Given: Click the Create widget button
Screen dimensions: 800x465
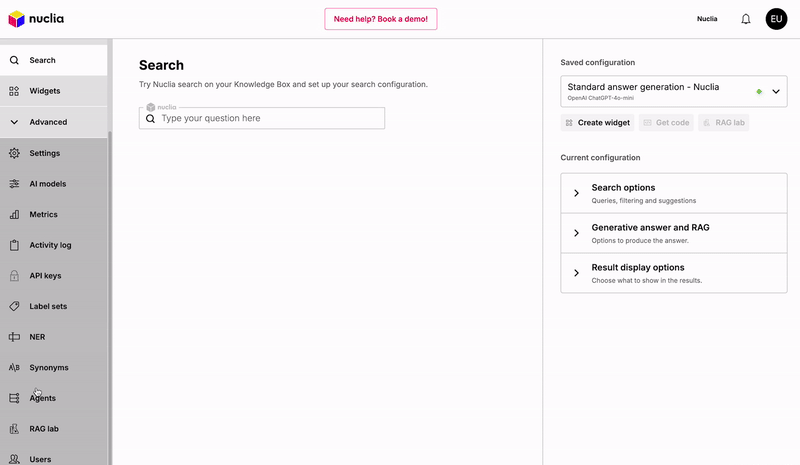Looking at the screenshot, I should 597,123.
